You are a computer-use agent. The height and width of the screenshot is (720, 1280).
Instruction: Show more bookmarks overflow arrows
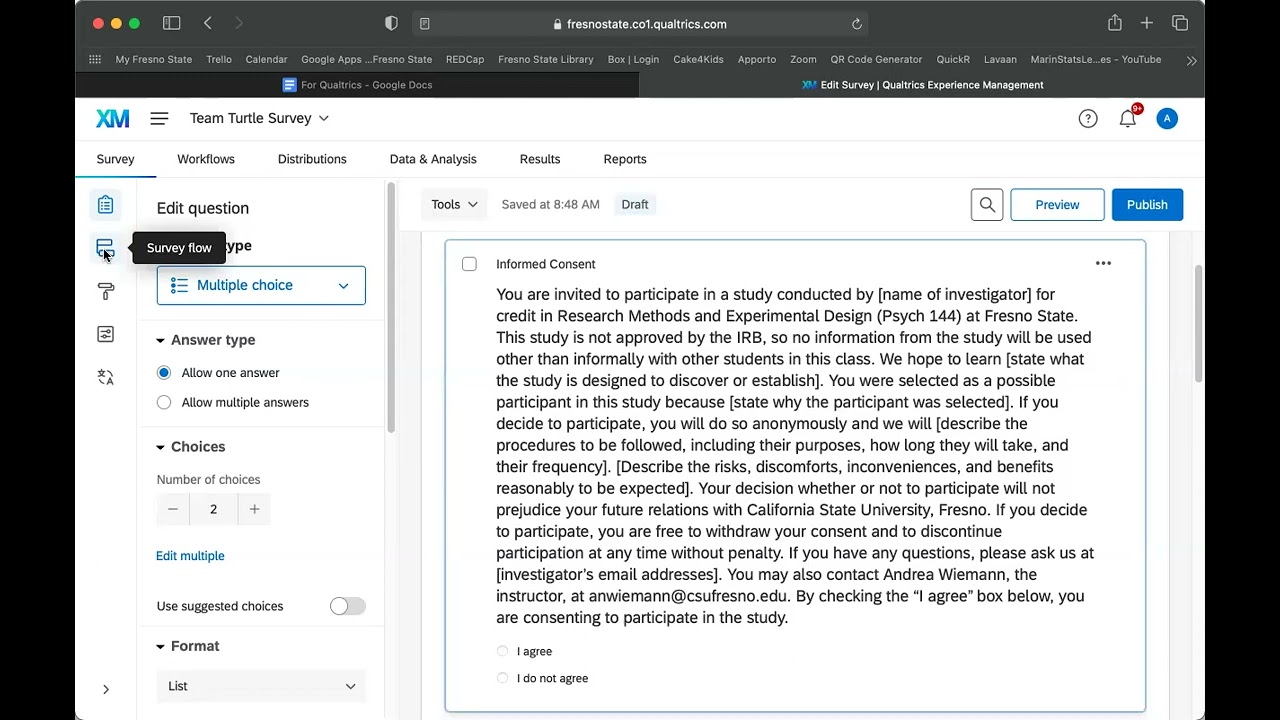[1191, 60]
